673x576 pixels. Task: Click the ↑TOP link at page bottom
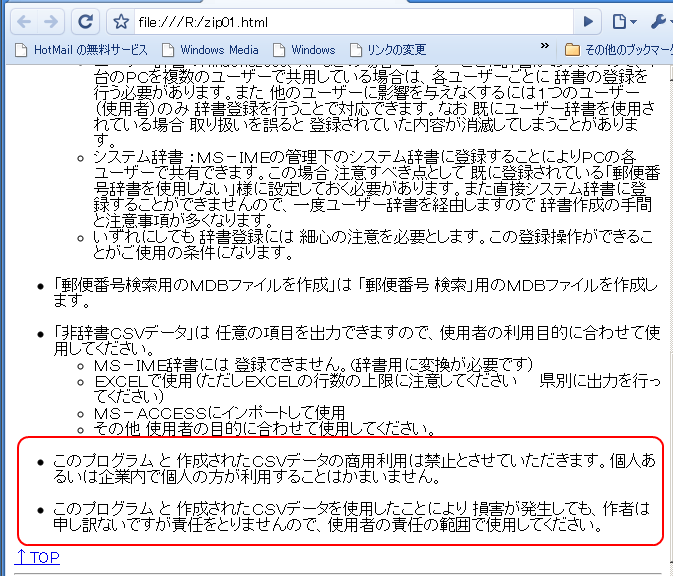[37, 558]
